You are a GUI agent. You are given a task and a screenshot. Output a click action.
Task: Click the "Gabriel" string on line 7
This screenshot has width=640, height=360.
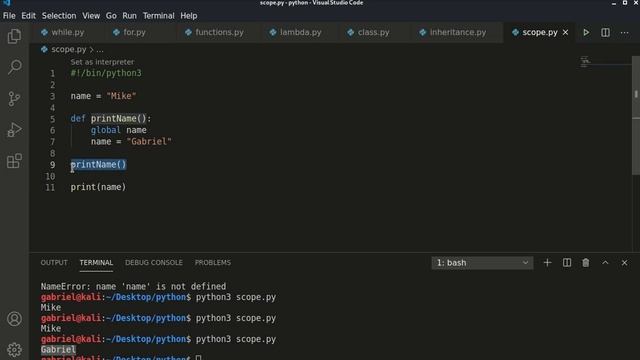pos(149,142)
